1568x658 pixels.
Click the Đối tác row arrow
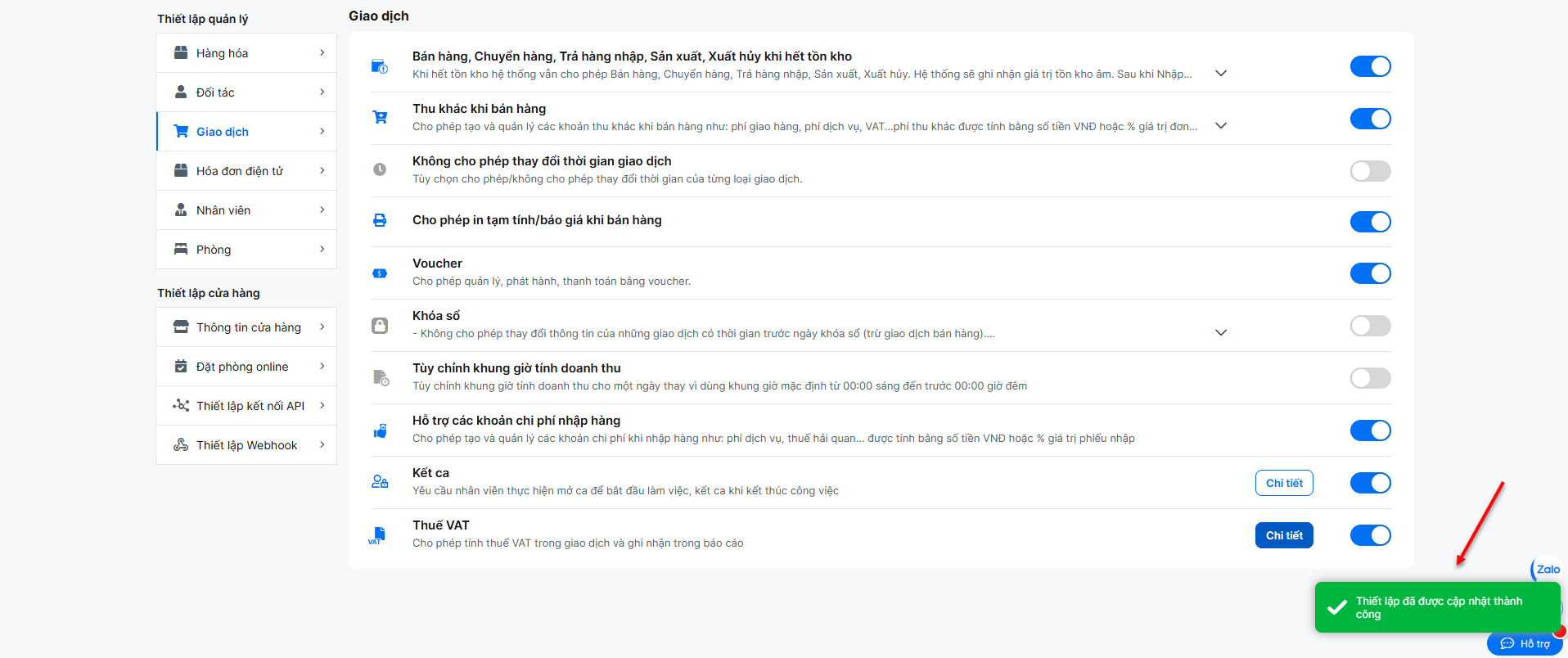322,92
